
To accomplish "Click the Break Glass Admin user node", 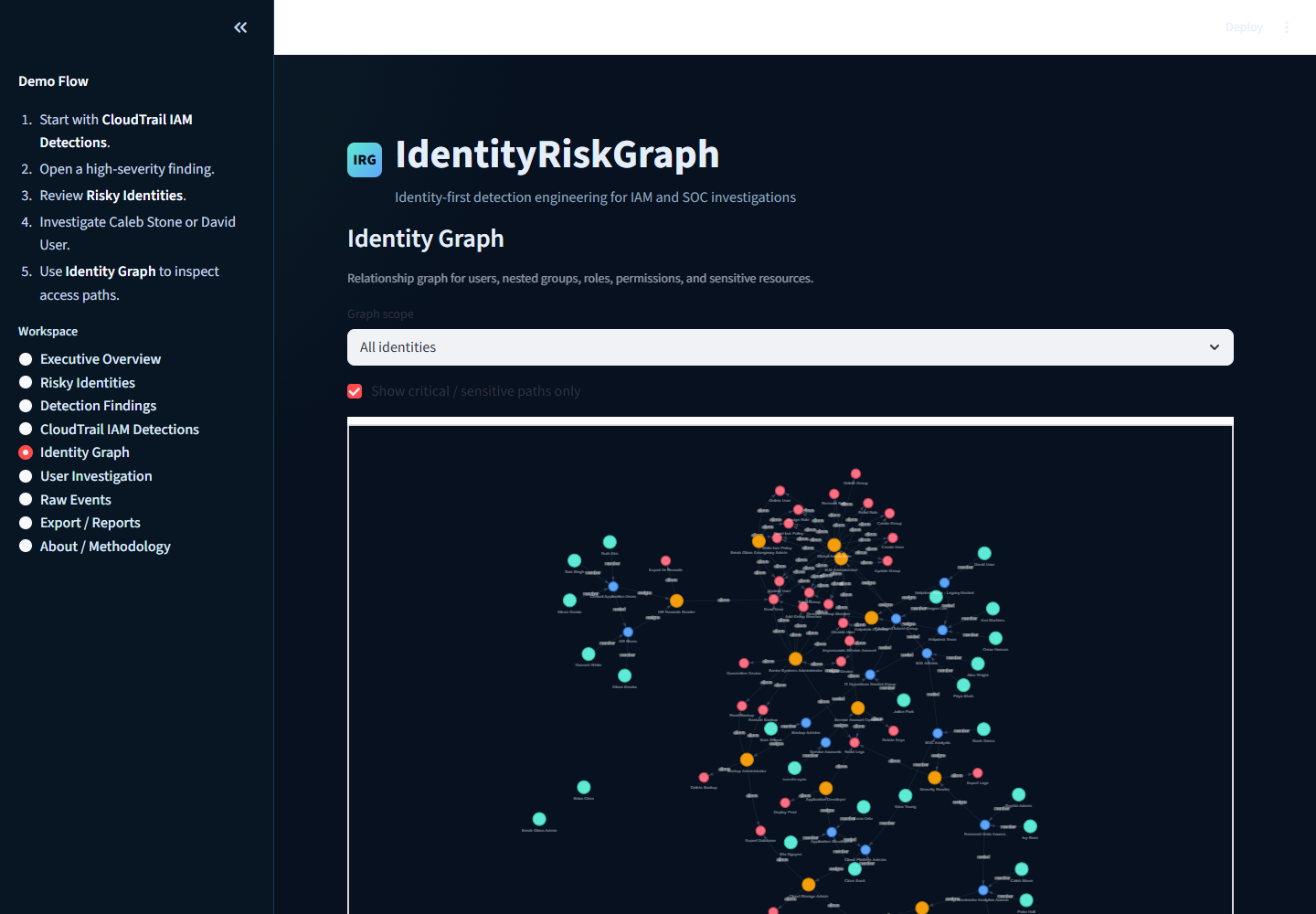I will [x=539, y=819].
